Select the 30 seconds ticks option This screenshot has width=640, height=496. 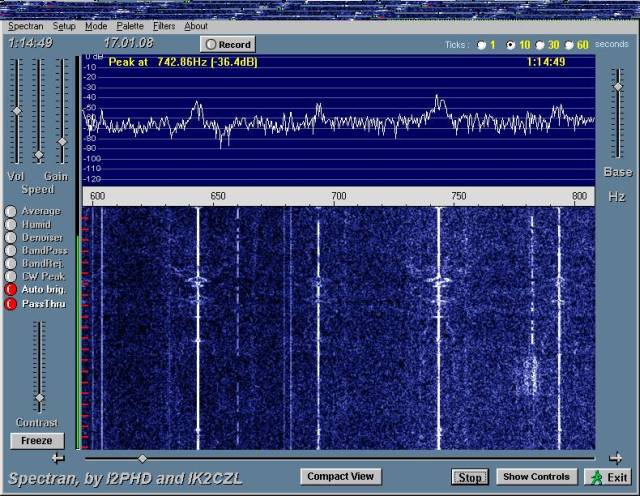540,45
